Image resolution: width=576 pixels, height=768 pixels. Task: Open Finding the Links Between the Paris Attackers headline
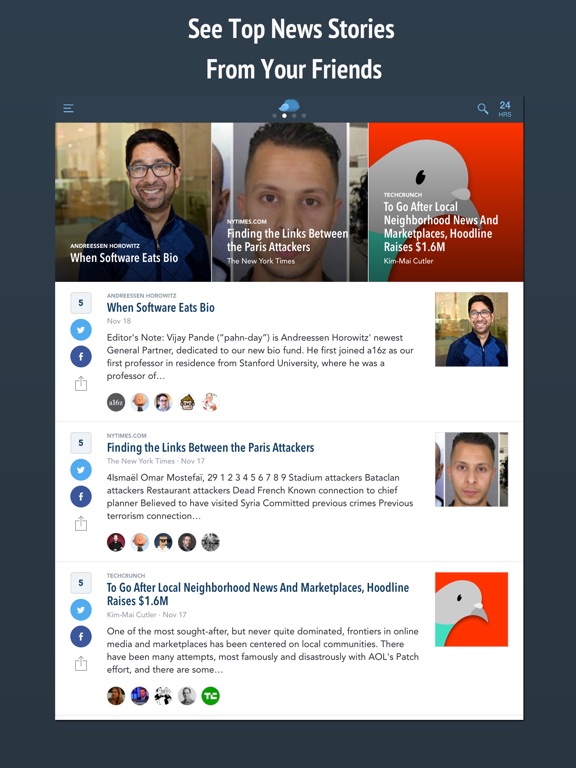(x=211, y=448)
